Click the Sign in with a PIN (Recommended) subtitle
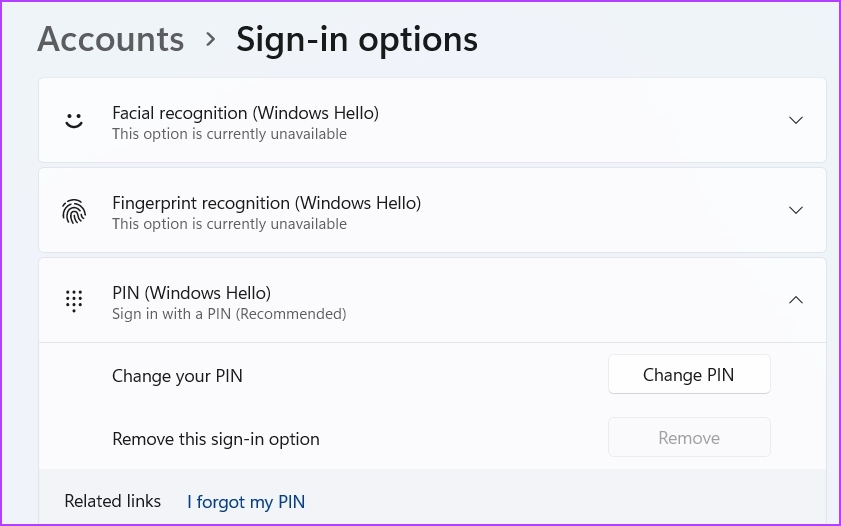The image size is (841, 526). [229, 314]
